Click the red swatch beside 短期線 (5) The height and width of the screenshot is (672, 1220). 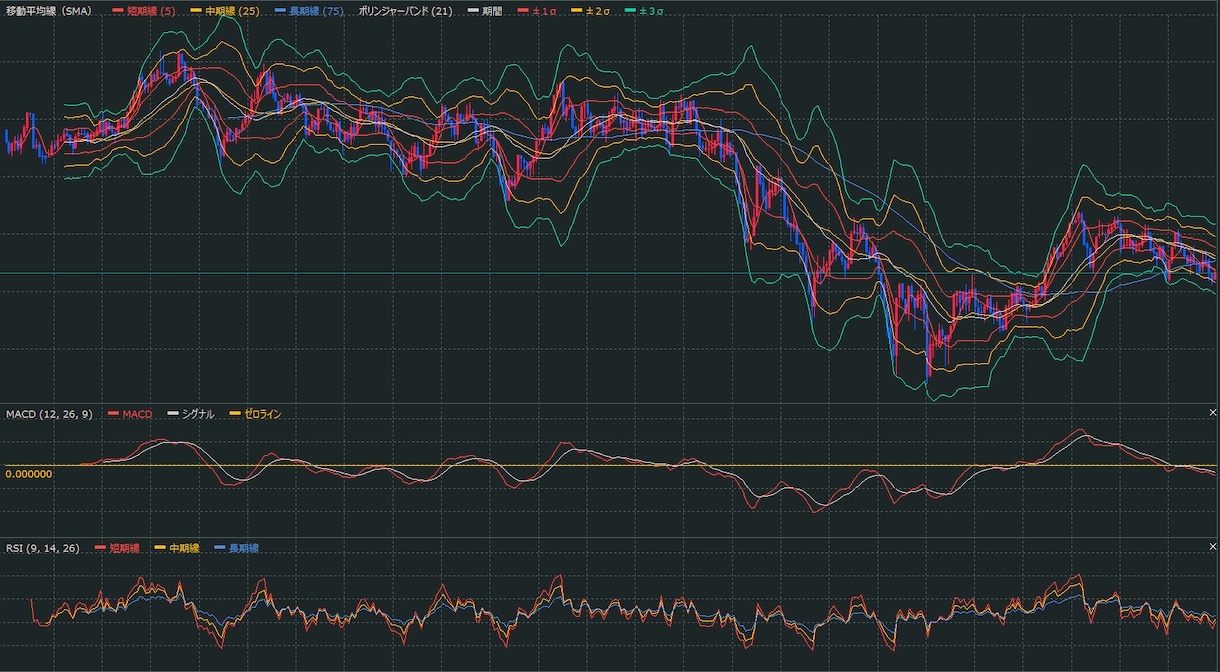[118, 11]
